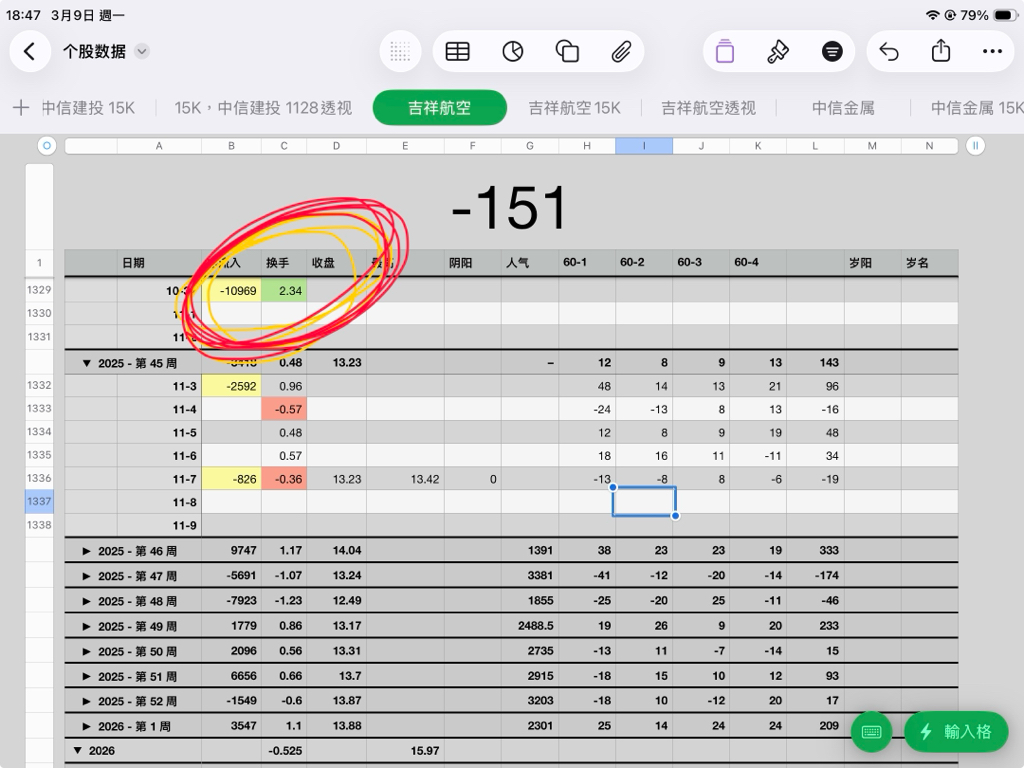Tap the undo arrow icon
The width and height of the screenshot is (1024, 768).
(x=889, y=51)
